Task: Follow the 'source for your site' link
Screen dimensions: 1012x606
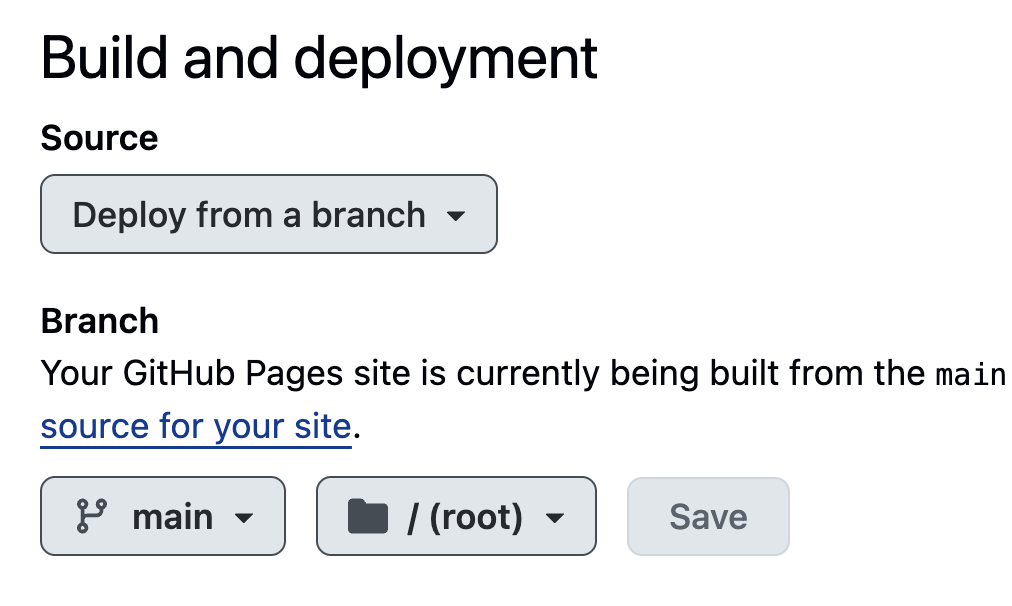Action: coord(196,427)
